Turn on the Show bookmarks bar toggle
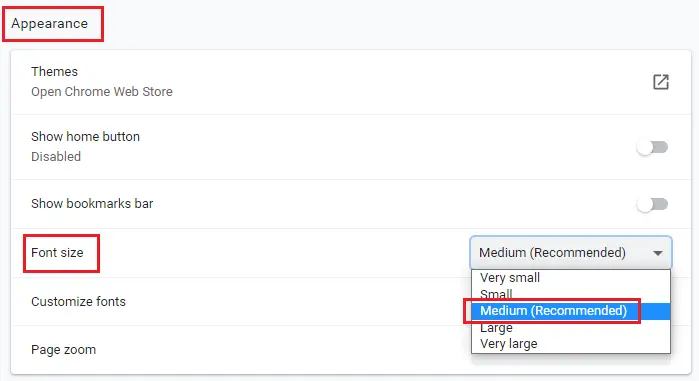The image size is (699, 381). click(x=652, y=204)
